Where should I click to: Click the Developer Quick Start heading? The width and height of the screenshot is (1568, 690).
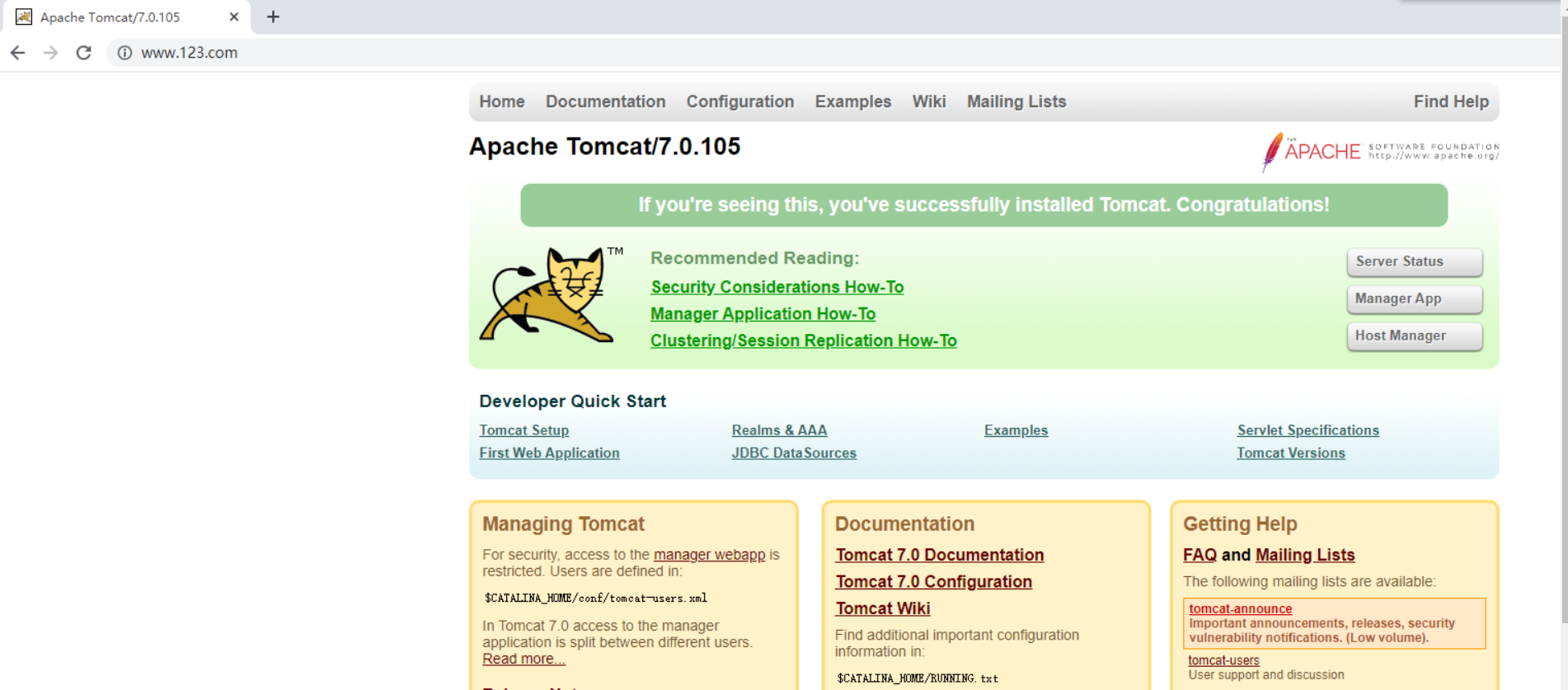click(x=573, y=401)
